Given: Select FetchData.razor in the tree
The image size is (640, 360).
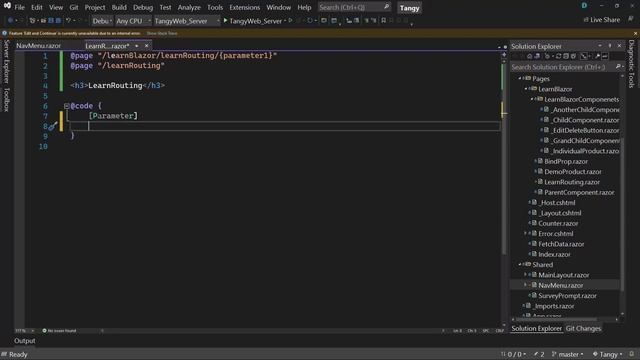Looking at the screenshot, I should tap(561, 244).
